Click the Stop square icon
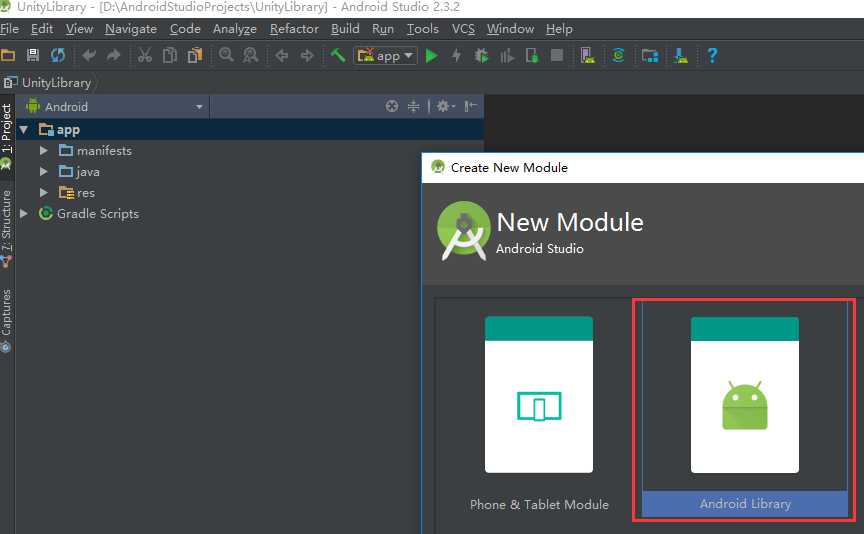Image resolution: width=864 pixels, height=534 pixels. coord(557,55)
